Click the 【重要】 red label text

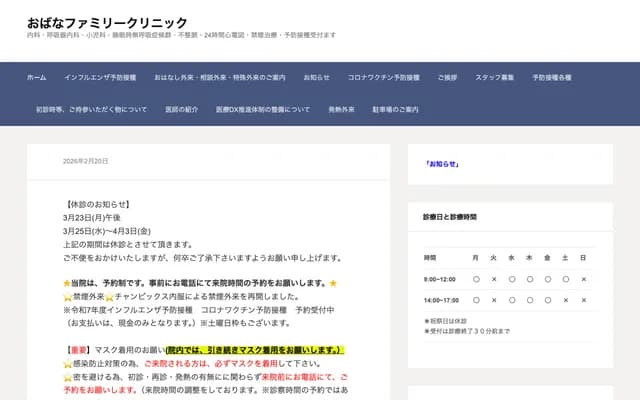pyautogui.click(x=77, y=350)
